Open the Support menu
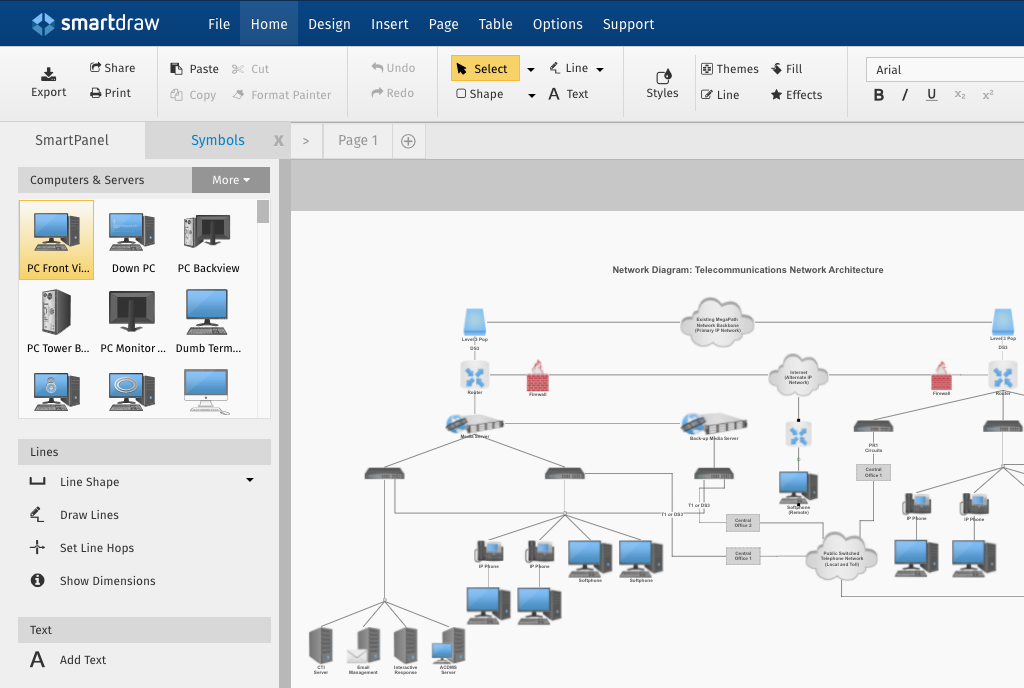Screen dimensions: 1024x688 pos(628,24)
